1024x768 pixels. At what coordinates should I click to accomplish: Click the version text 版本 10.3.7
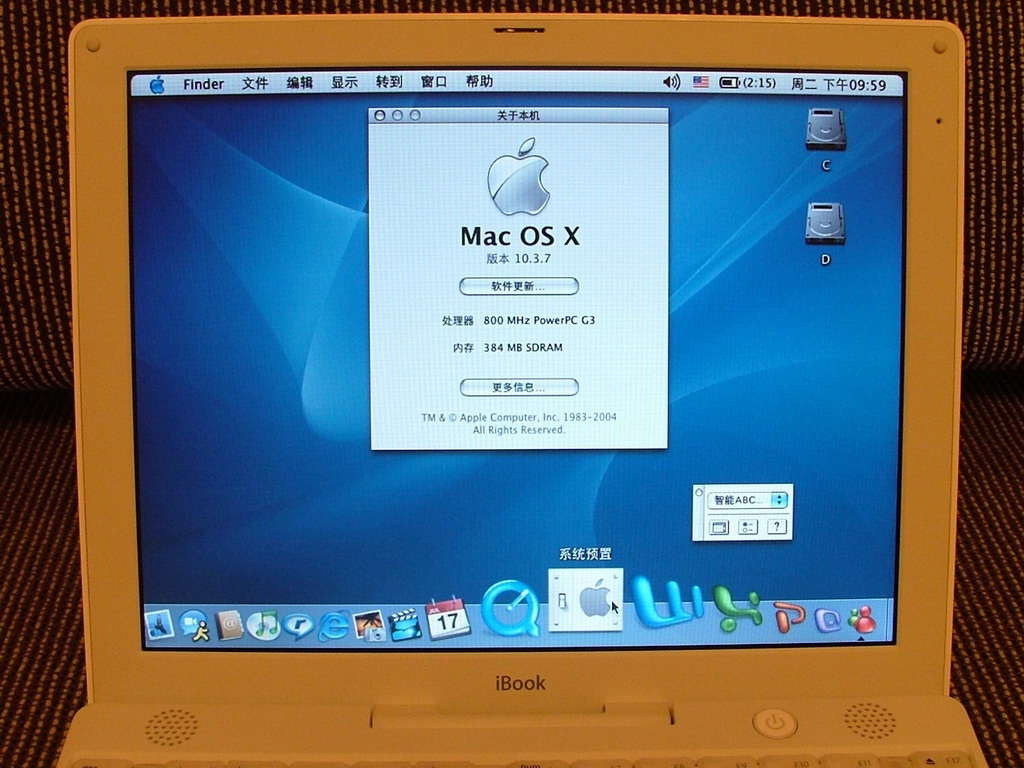point(519,259)
